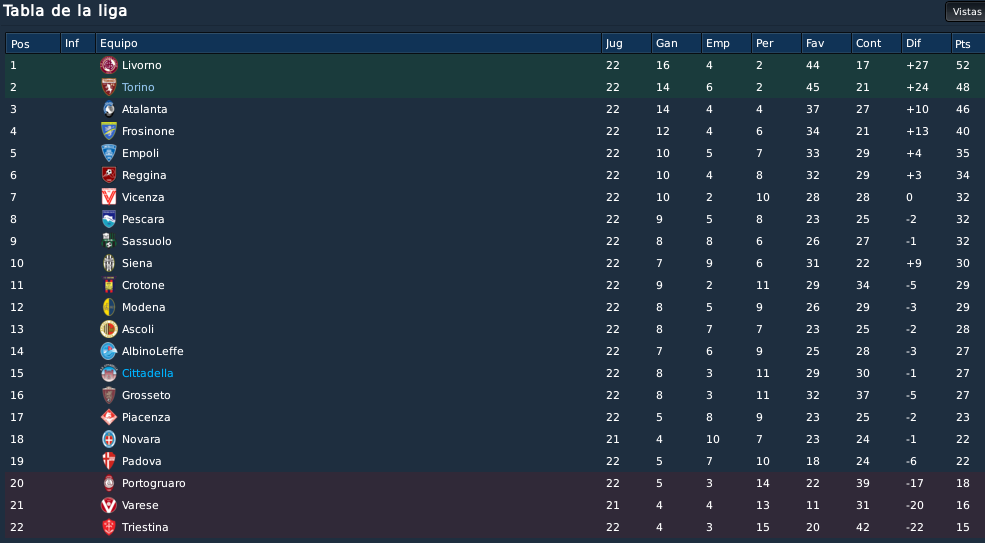The height and width of the screenshot is (543, 985).
Task: Select the Portogruaro table row
Action: [495, 483]
